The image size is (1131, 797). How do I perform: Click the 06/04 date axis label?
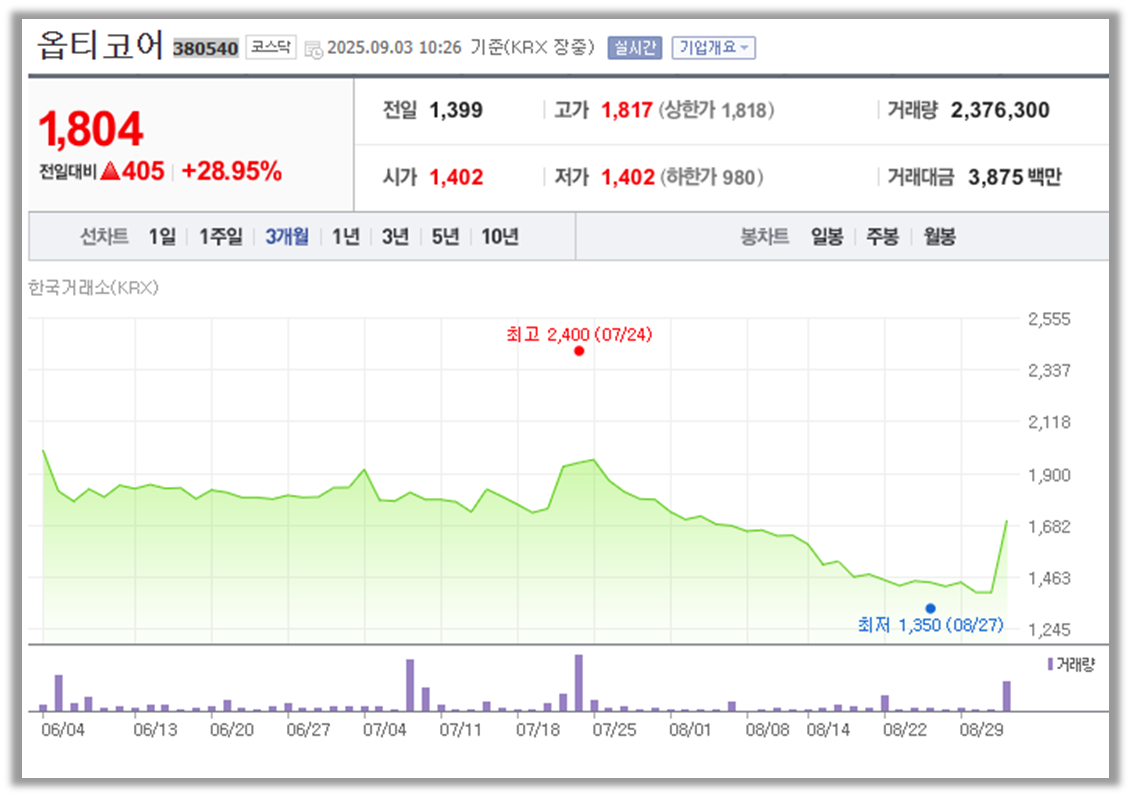[x=63, y=730]
